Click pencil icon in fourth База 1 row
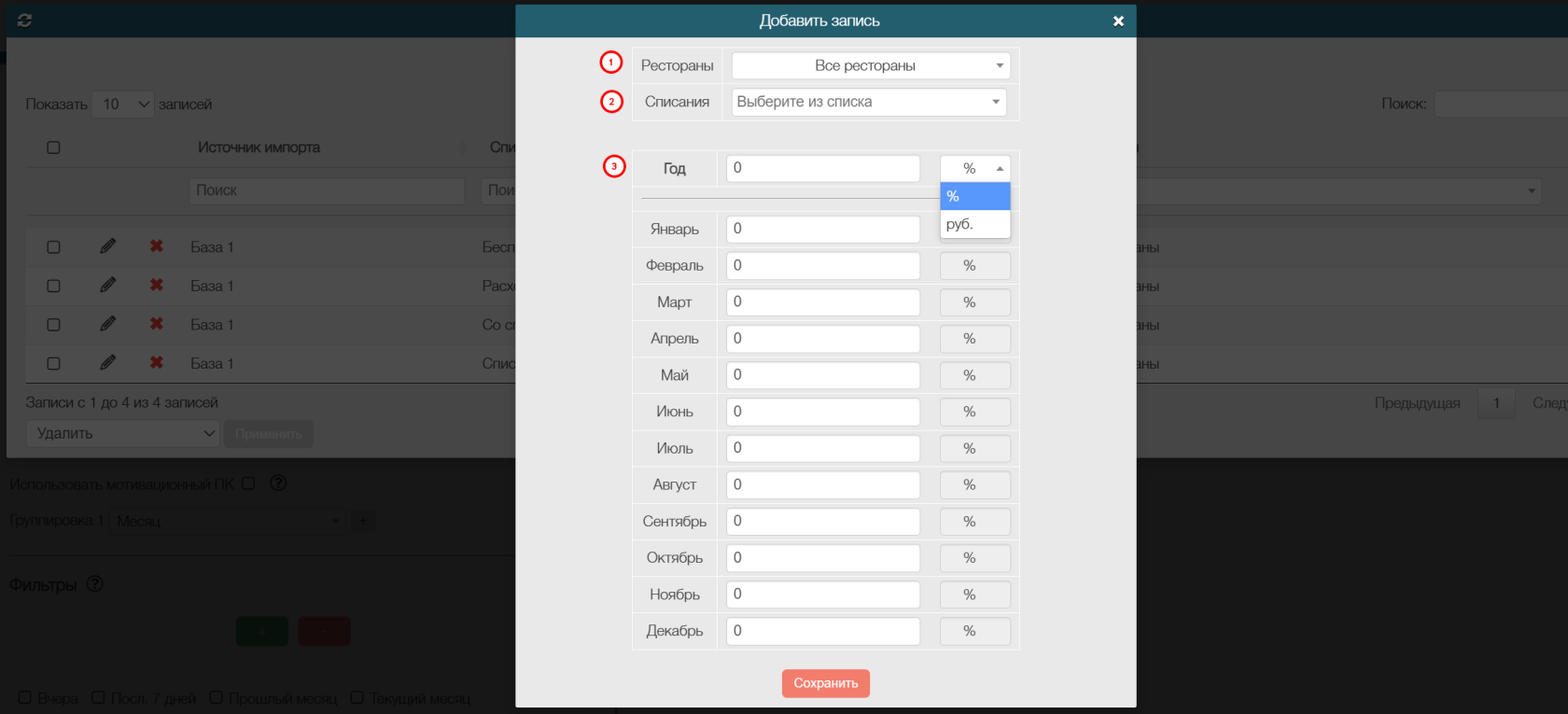Viewport: 1568px width, 714px height. coord(108,363)
